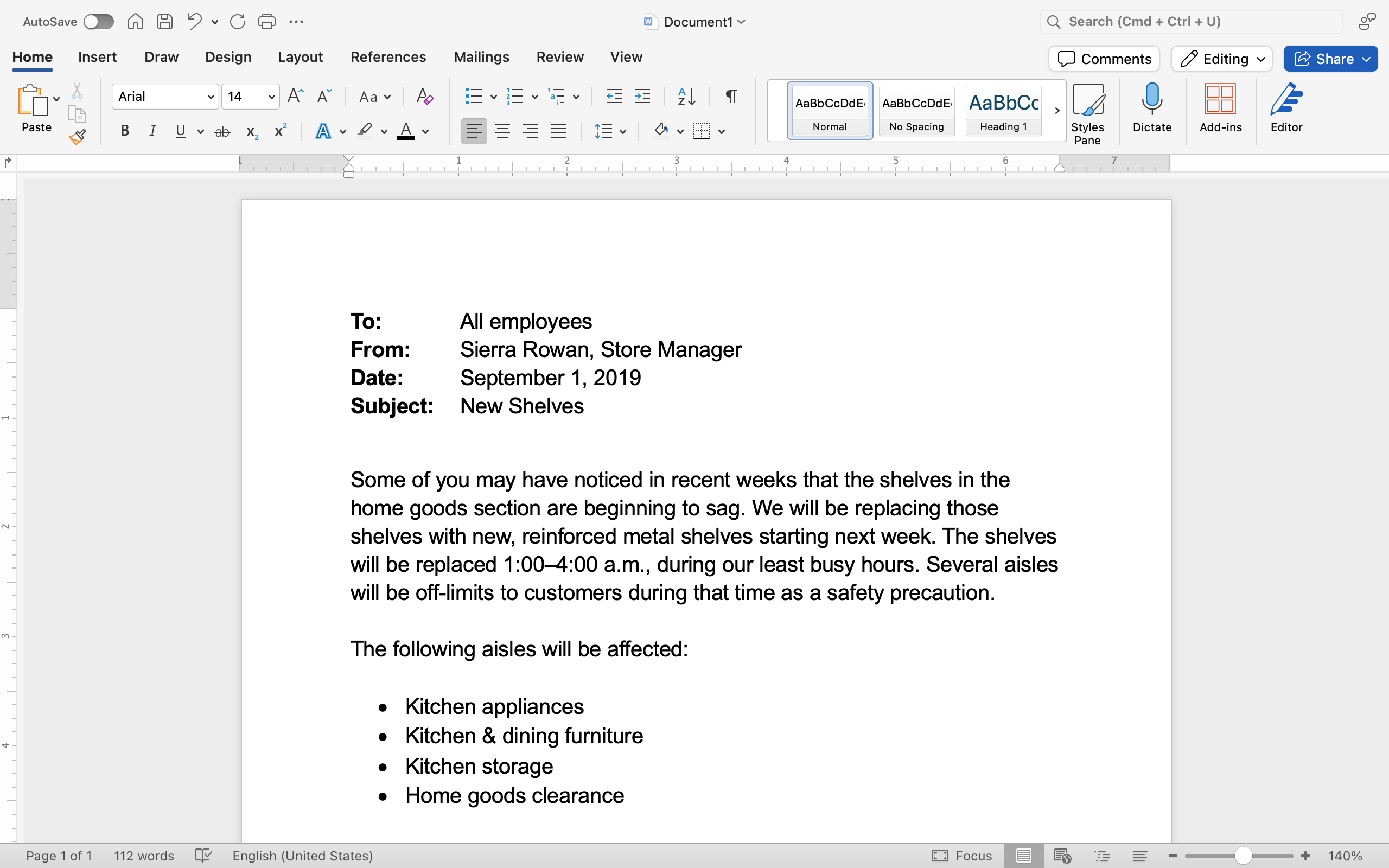Open the Styles Pane

click(1088, 114)
